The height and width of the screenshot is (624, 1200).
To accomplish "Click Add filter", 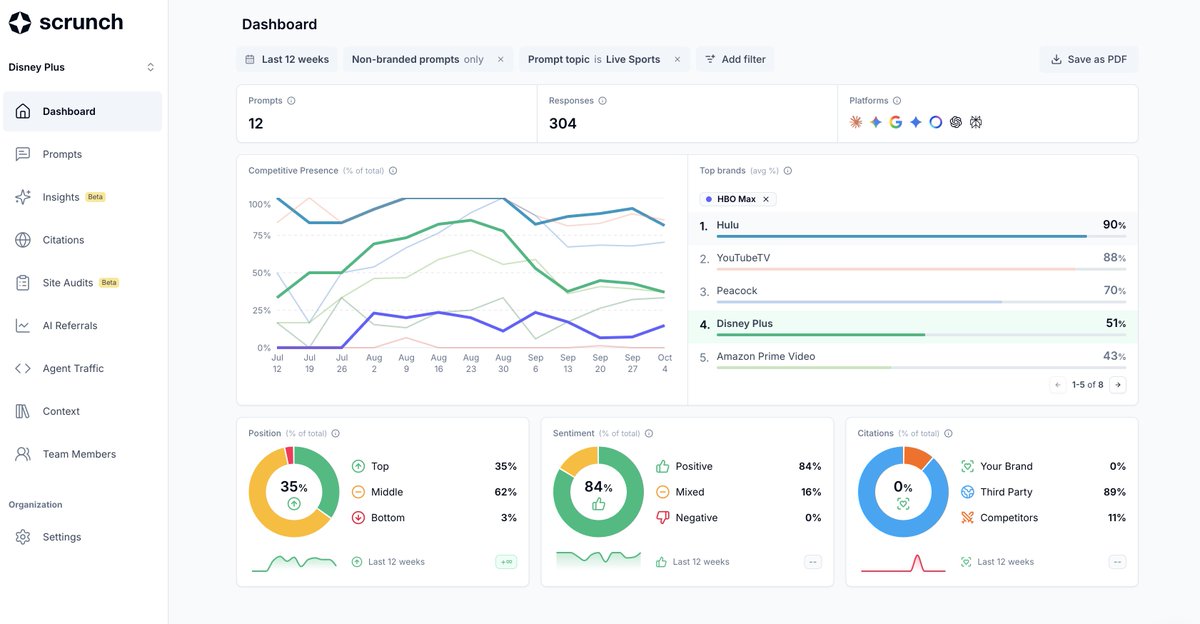I will click(x=735, y=59).
